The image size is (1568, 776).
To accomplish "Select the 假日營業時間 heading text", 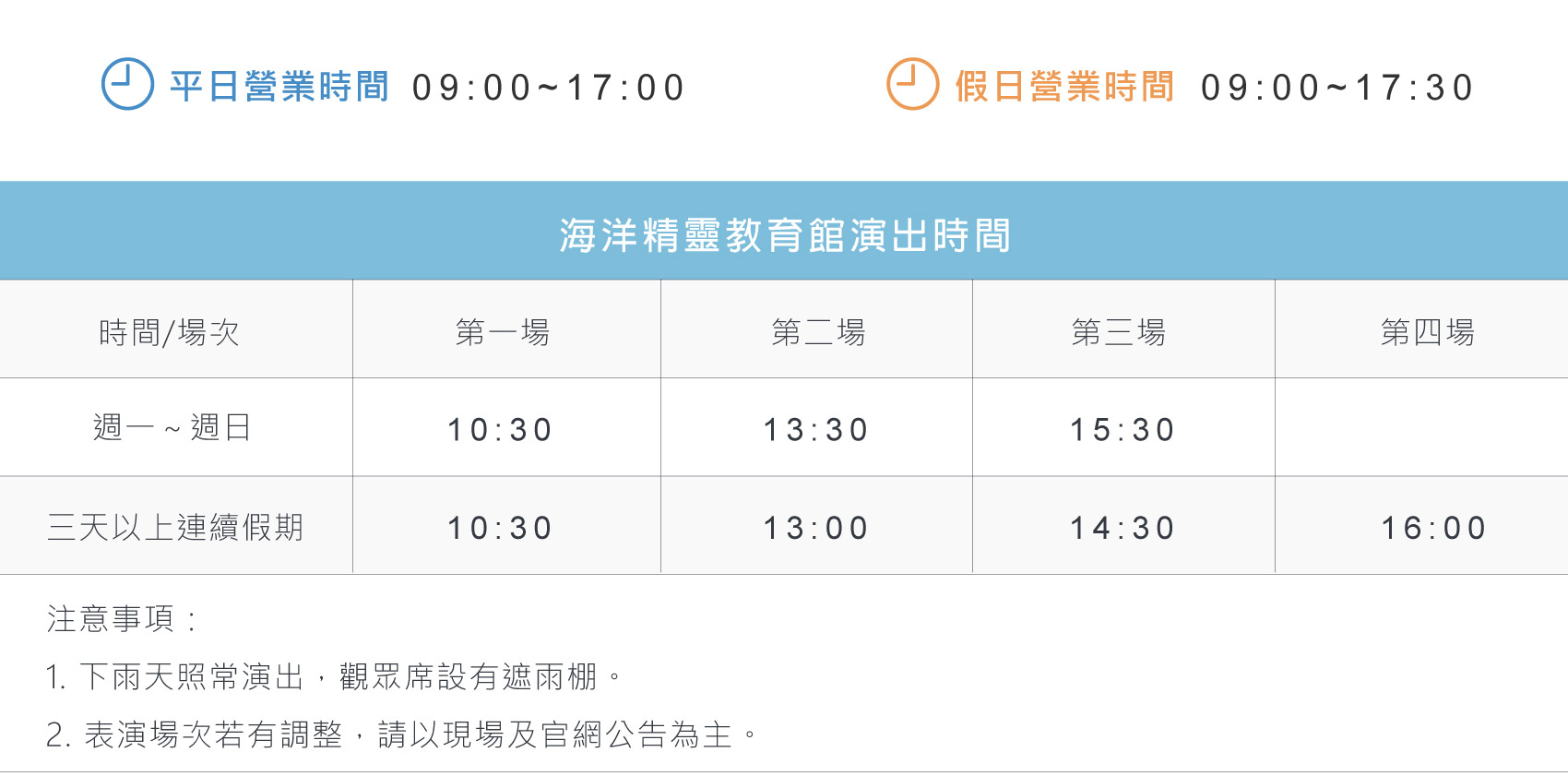I will pos(1064,87).
